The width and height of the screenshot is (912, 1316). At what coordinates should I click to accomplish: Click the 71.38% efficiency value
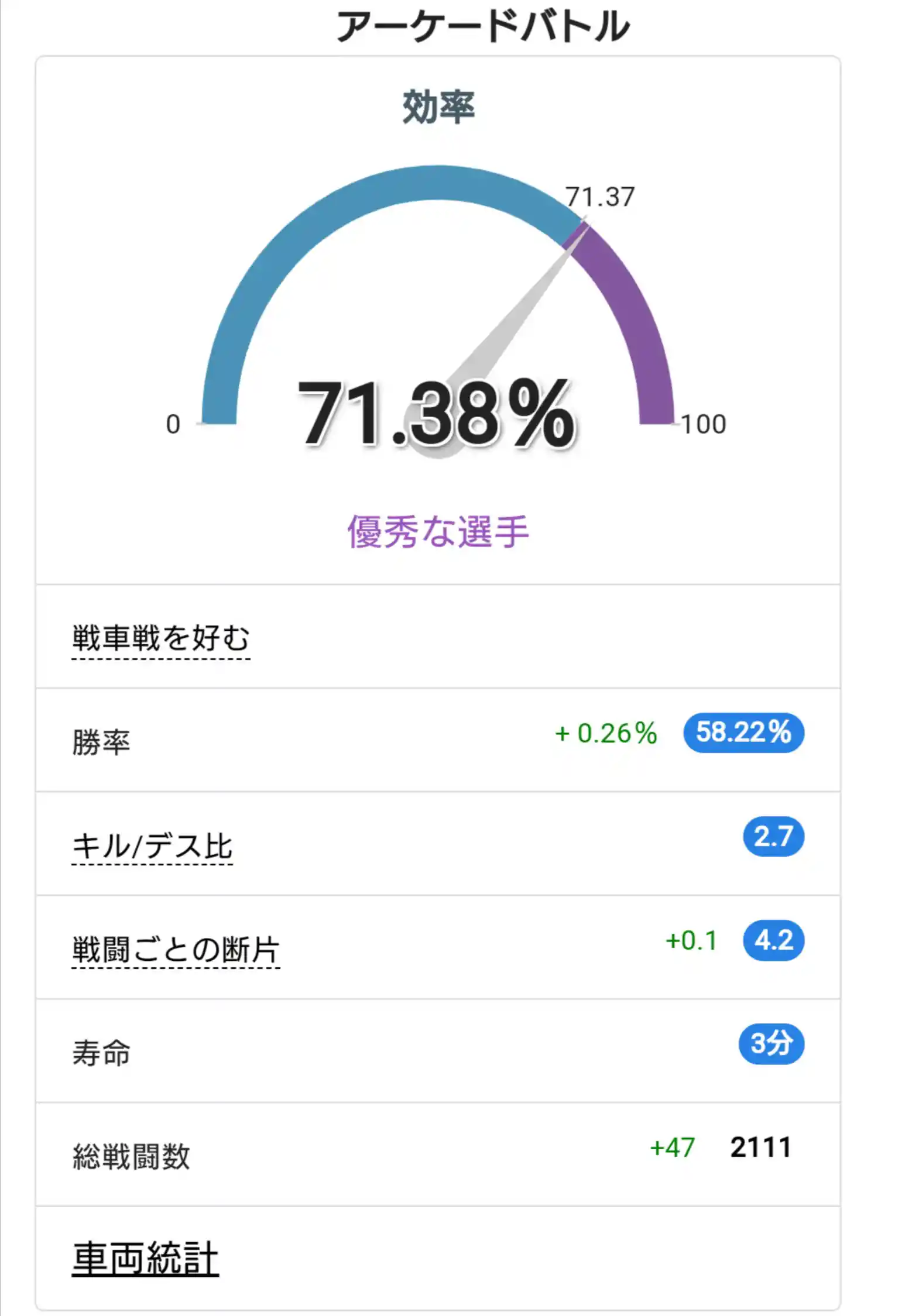pyautogui.click(x=437, y=413)
